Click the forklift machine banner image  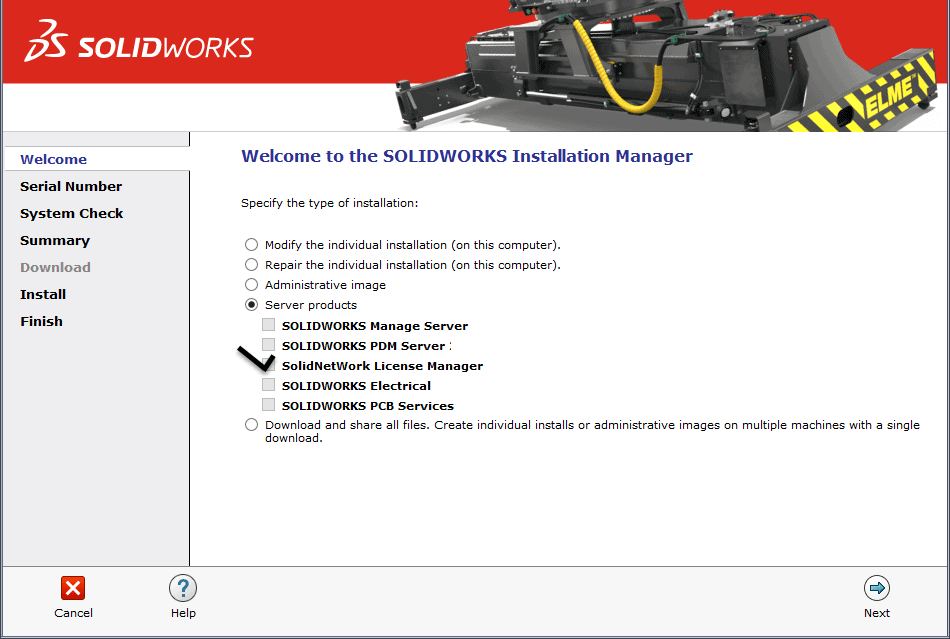(x=666, y=65)
